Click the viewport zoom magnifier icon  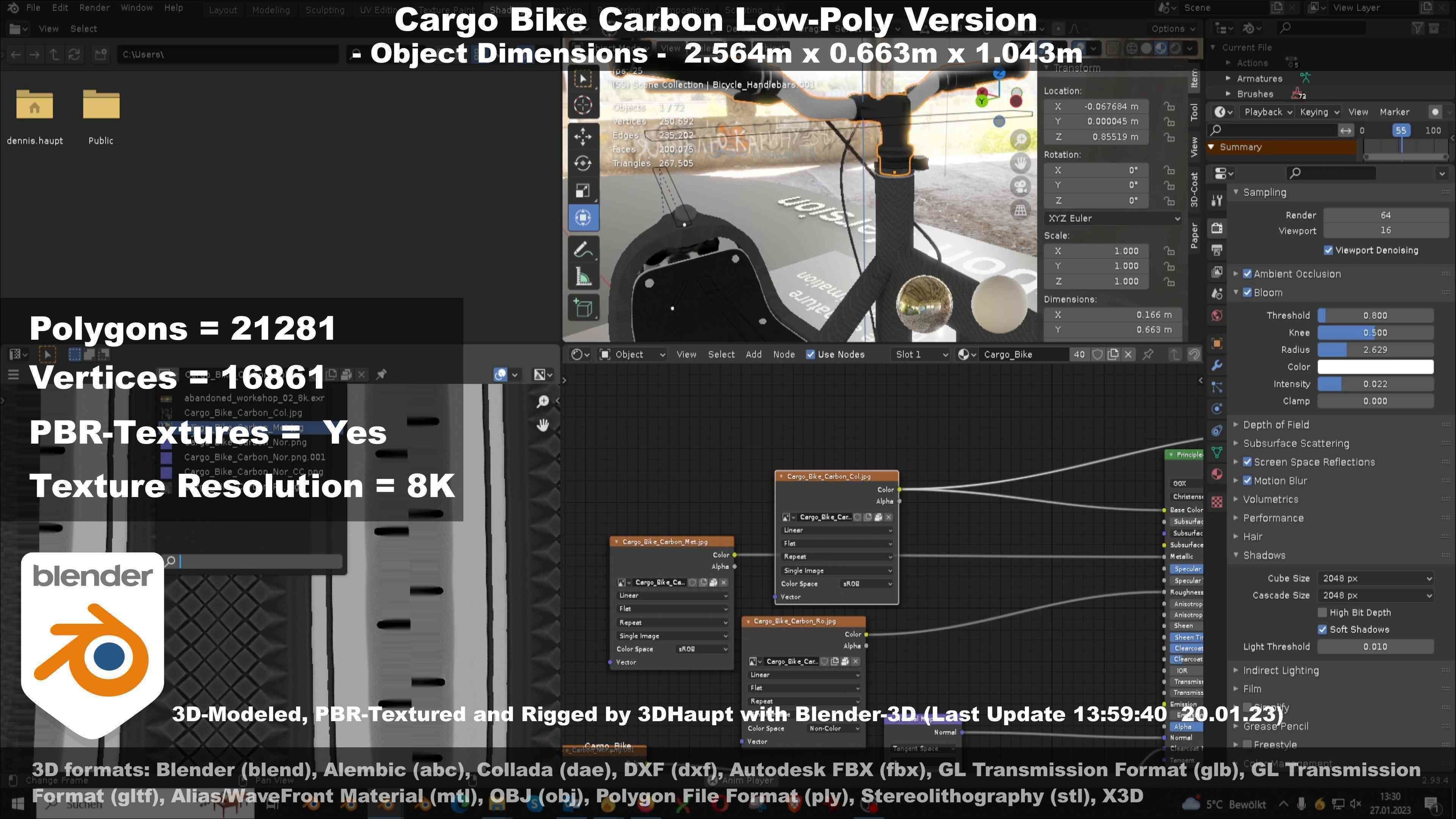tap(1020, 139)
